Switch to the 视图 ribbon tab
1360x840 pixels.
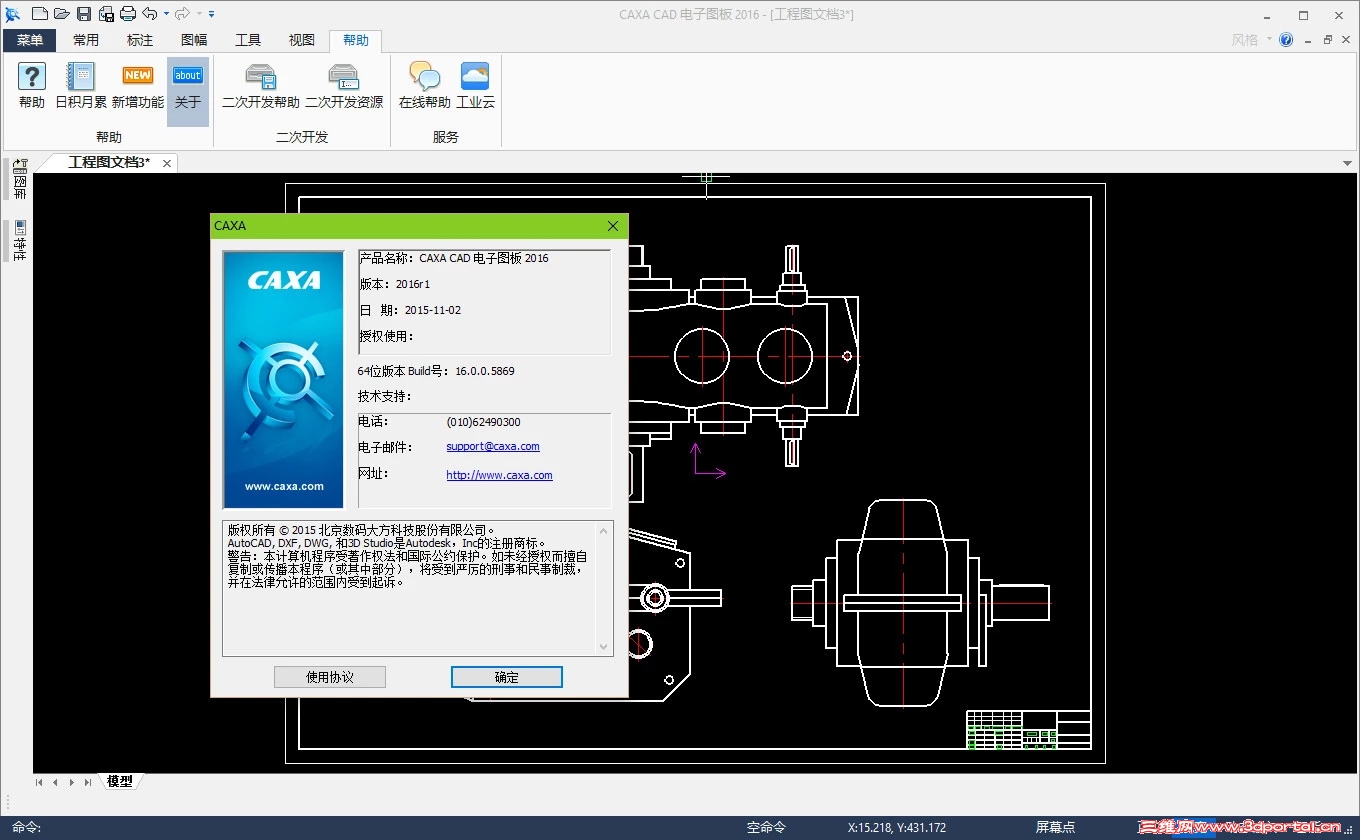pos(302,40)
